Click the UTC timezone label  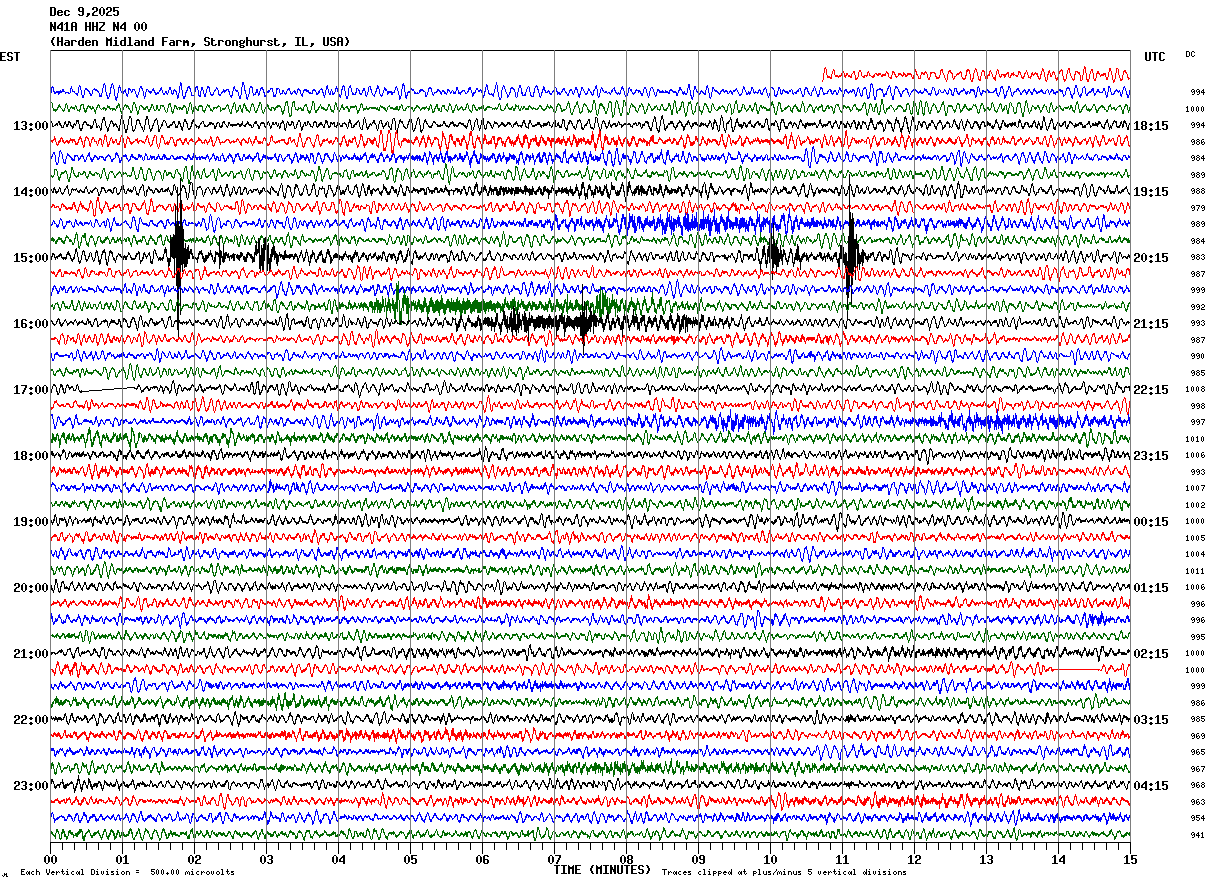coord(1155,57)
